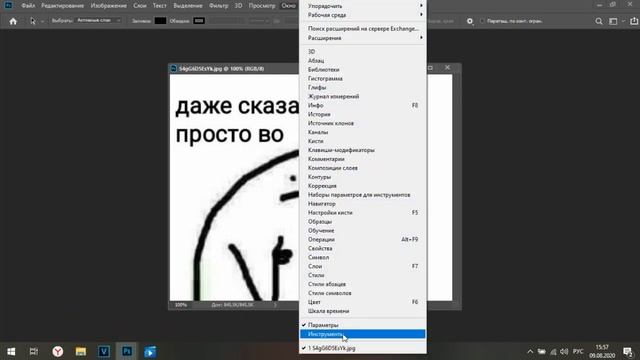Click the Home icon in options bar
The height and width of the screenshot is (360, 640).
(x=13, y=21)
